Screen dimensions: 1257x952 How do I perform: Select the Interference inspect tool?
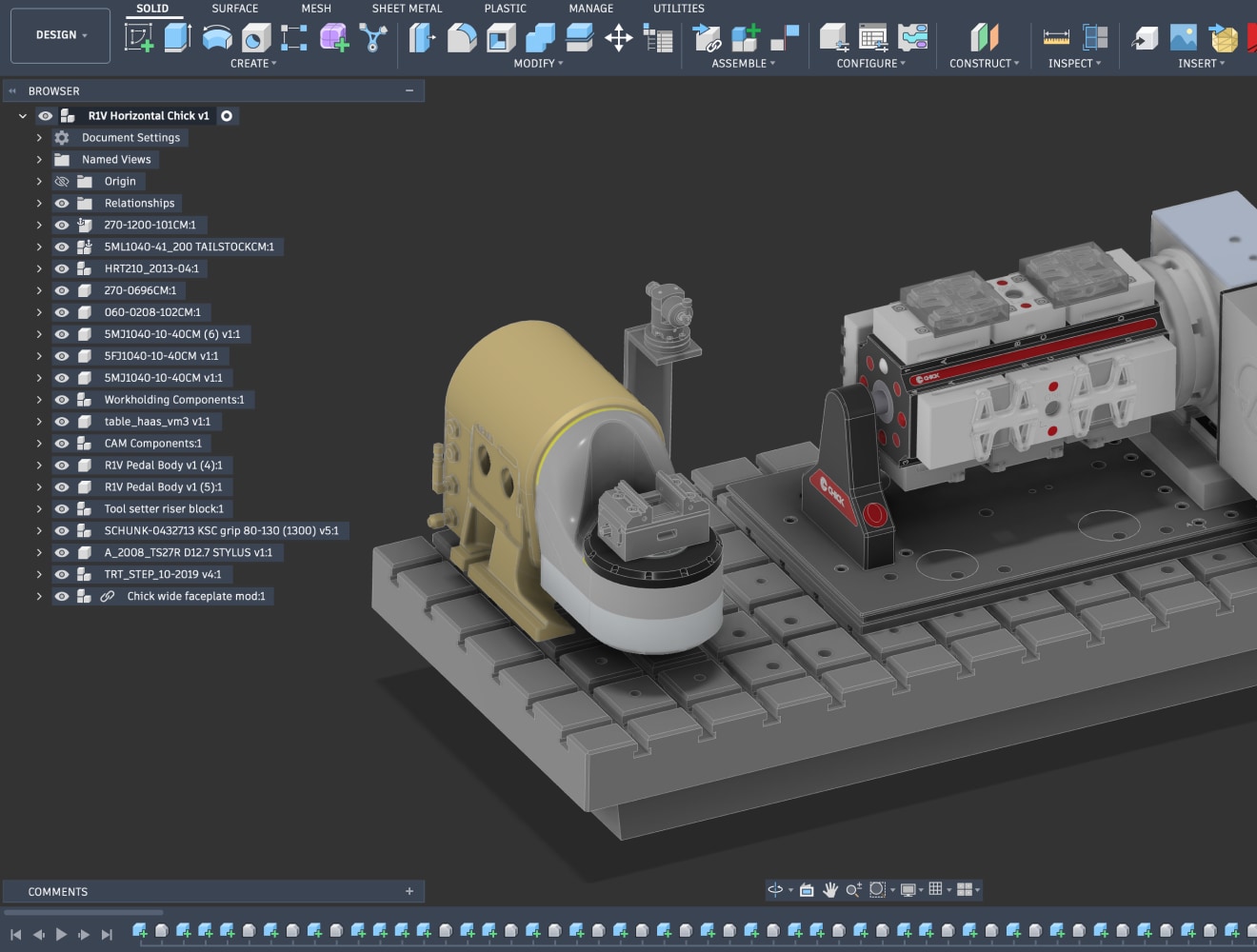[1095, 37]
